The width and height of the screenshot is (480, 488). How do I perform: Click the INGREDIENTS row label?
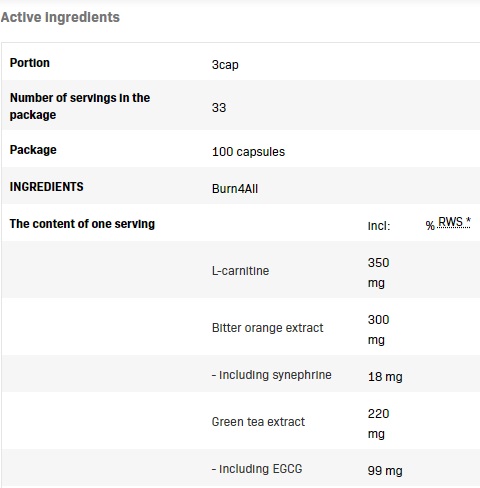pos(46,187)
